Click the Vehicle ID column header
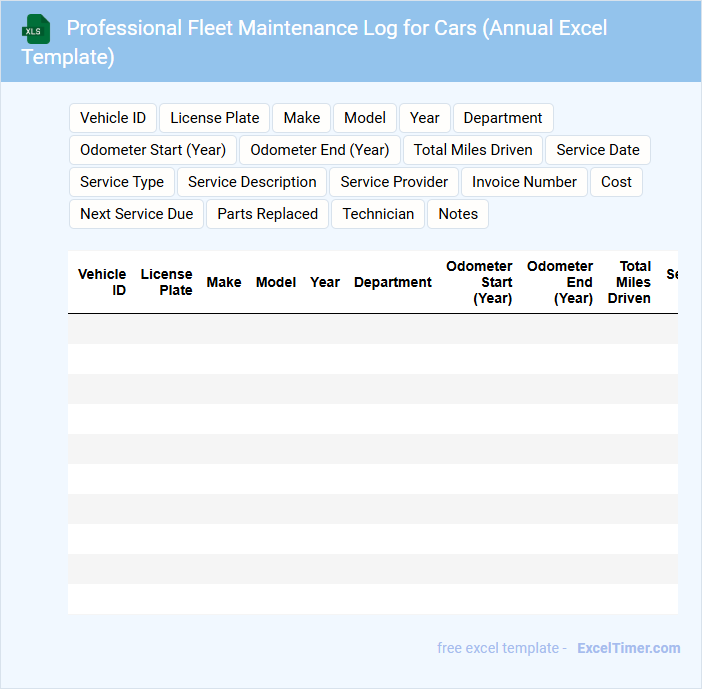The height and width of the screenshot is (689, 702). [x=102, y=282]
